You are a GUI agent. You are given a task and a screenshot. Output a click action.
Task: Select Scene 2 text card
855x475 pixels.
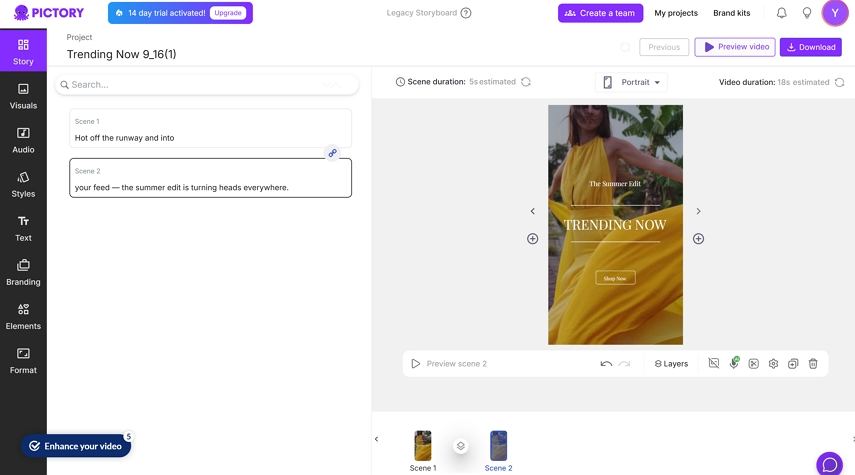tap(210, 178)
